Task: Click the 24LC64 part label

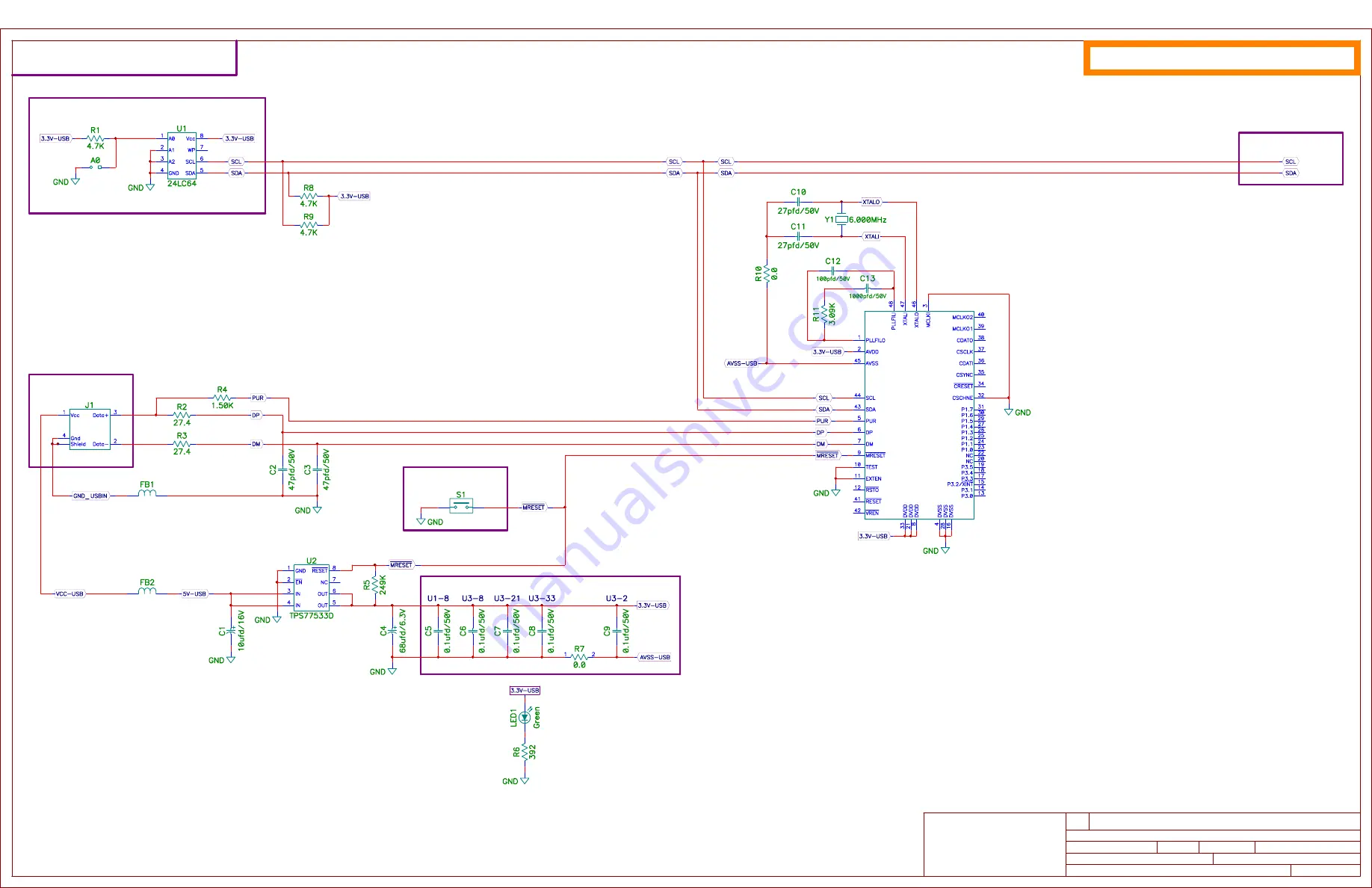Action: [182, 184]
